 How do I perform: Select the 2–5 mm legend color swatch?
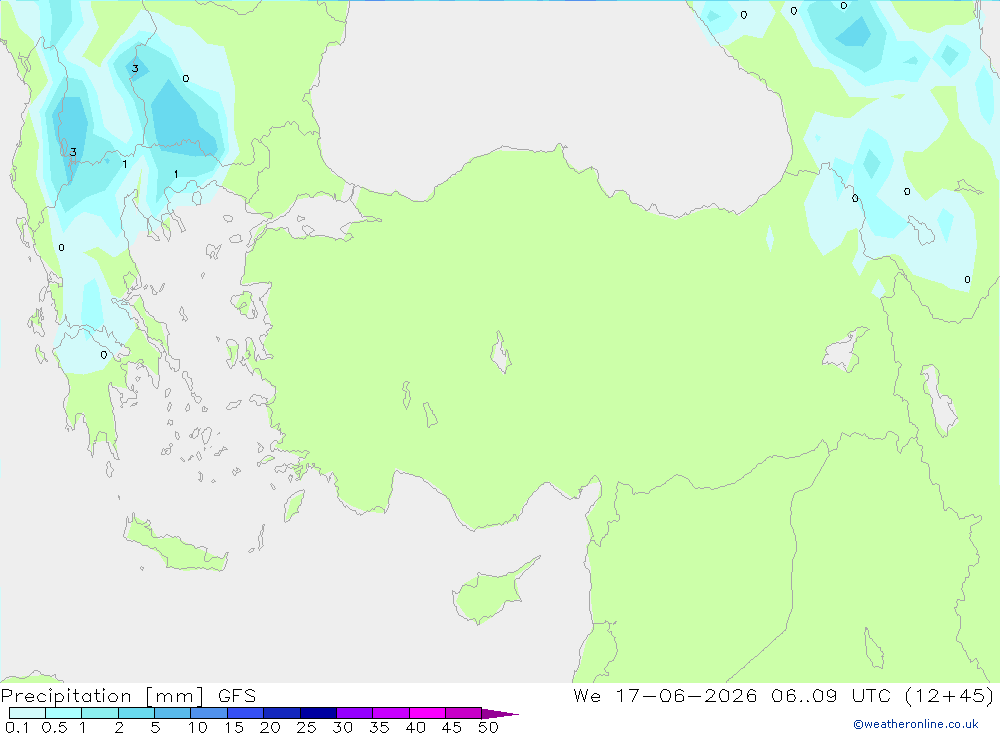(136, 713)
